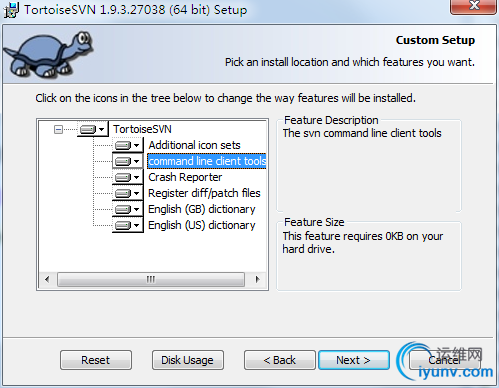Cancel the TortoiseSVN setup
Screen dimensions: 499x388
pos(445,360)
